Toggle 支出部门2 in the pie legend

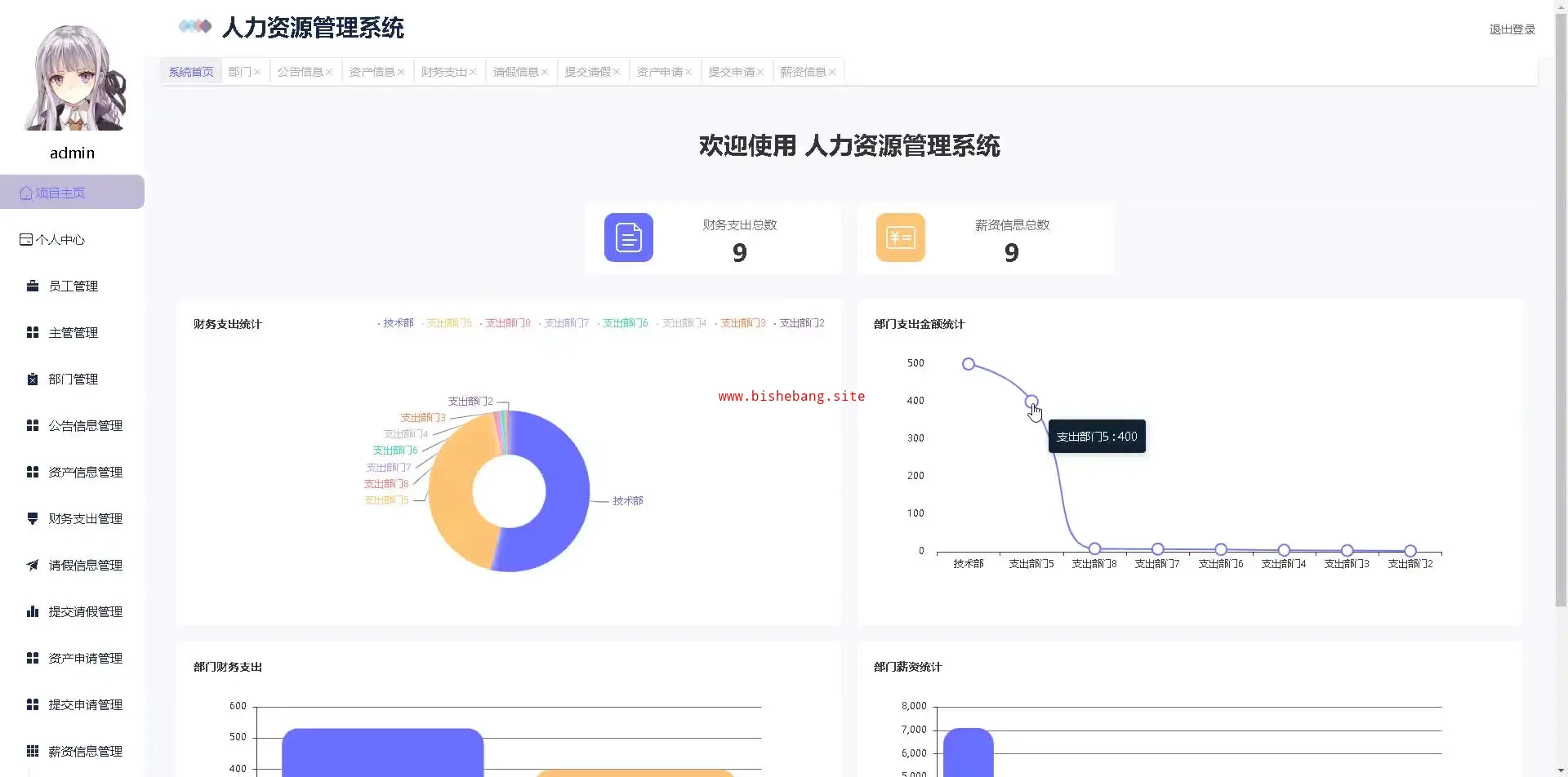800,323
